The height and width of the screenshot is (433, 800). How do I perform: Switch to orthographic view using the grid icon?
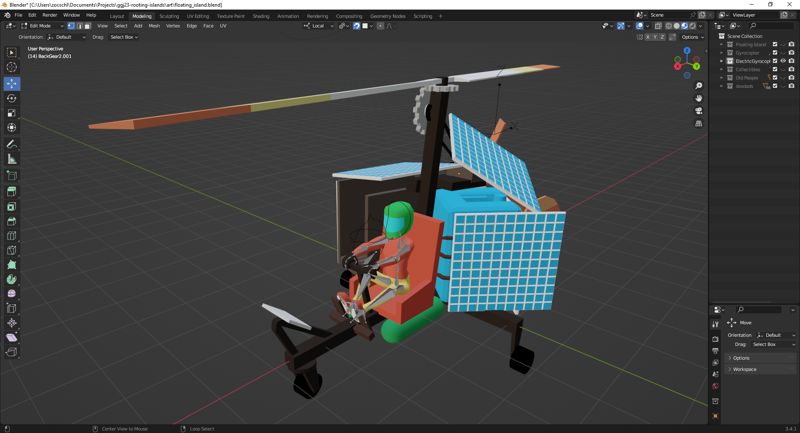click(x=699, y=123)
